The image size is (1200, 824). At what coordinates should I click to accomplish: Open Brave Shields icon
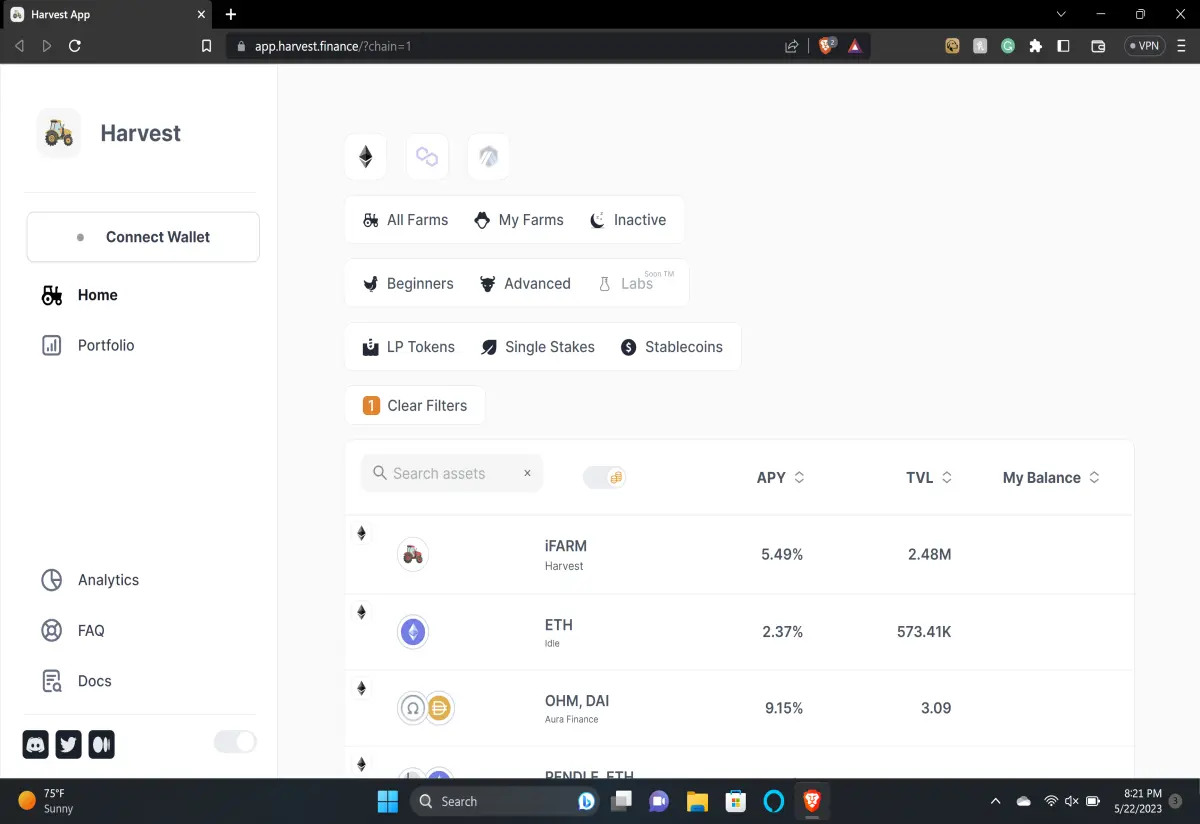coord(827,45)
